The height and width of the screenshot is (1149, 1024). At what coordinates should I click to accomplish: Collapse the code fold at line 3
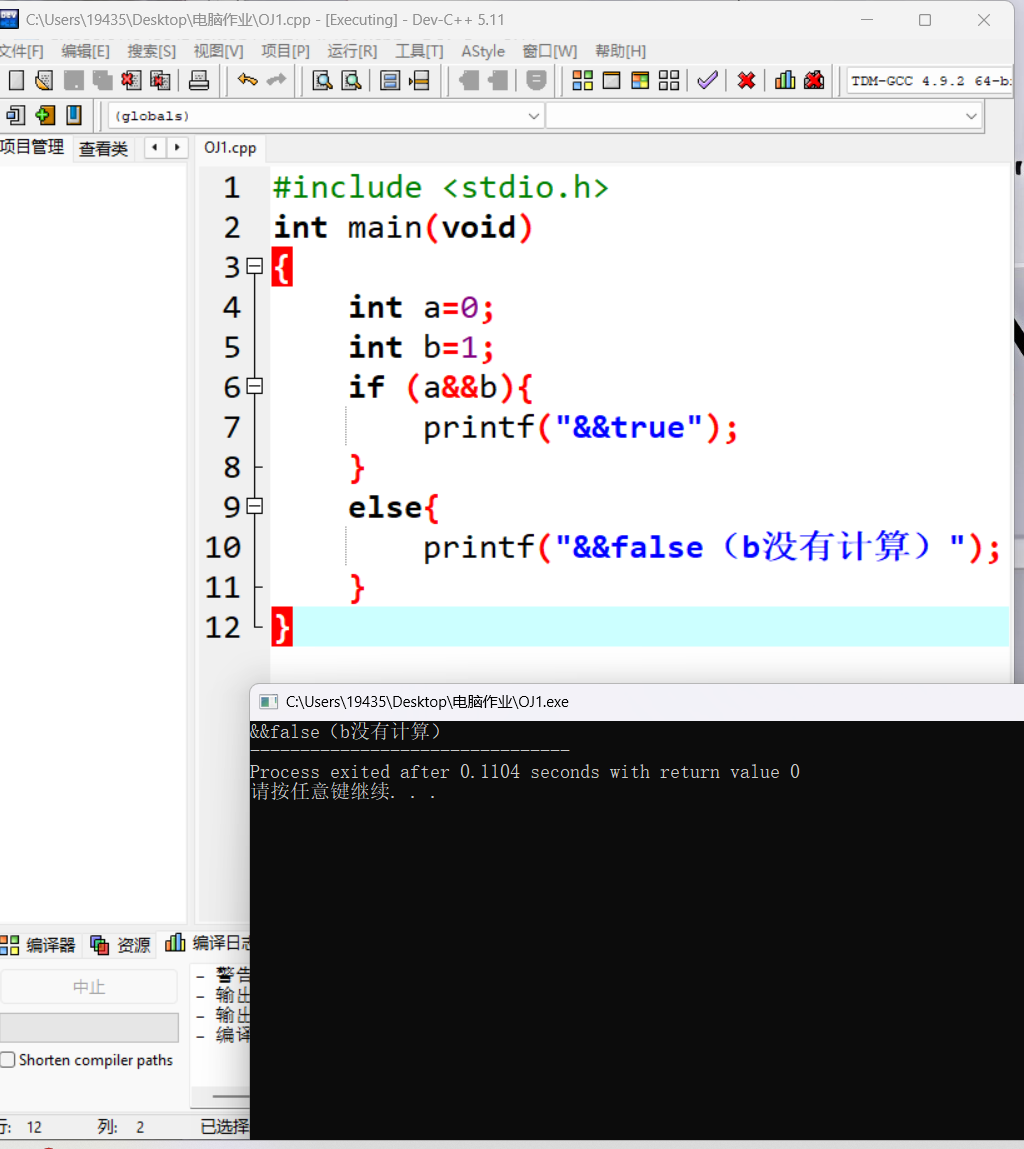[x=254, y=265]
